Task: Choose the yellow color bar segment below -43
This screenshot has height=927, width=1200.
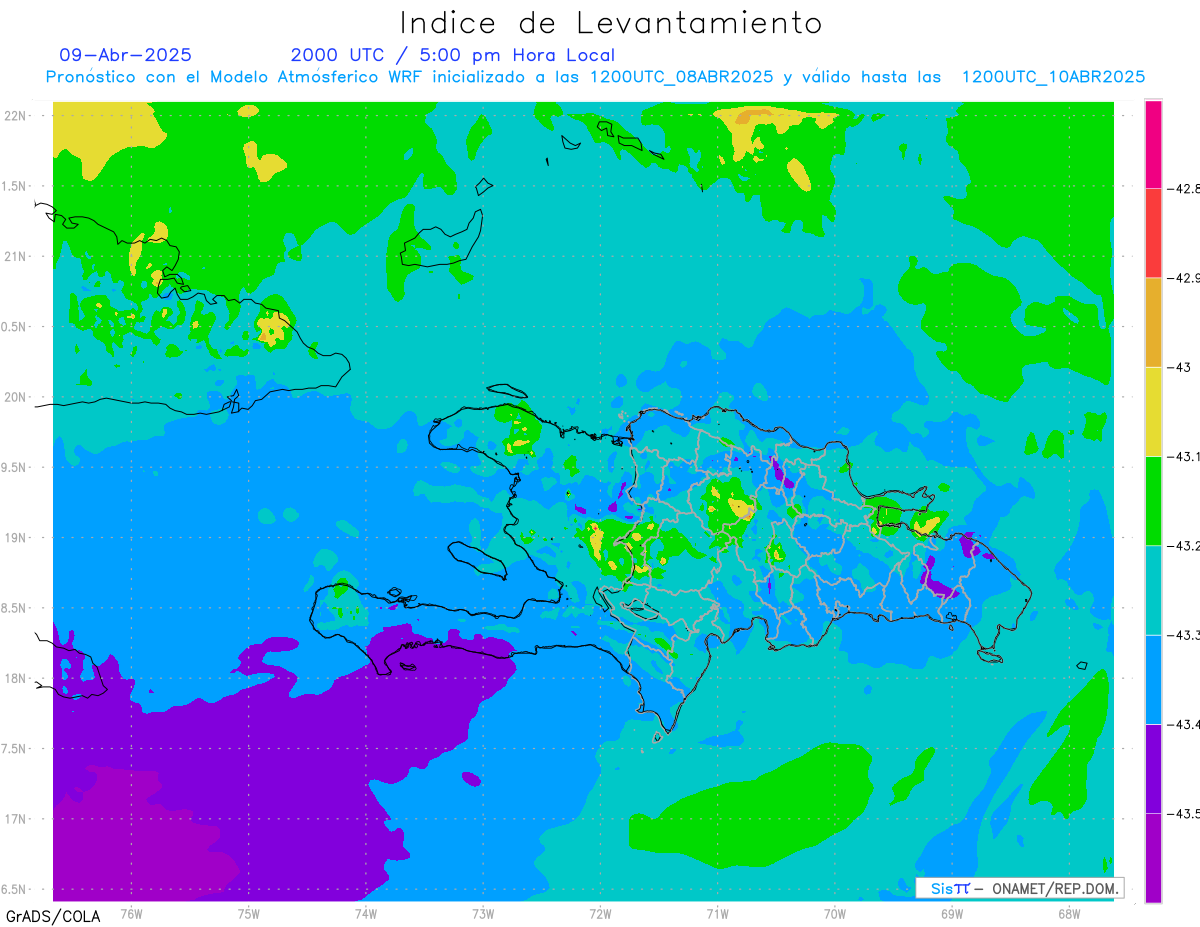Action: coord(1153,411)
